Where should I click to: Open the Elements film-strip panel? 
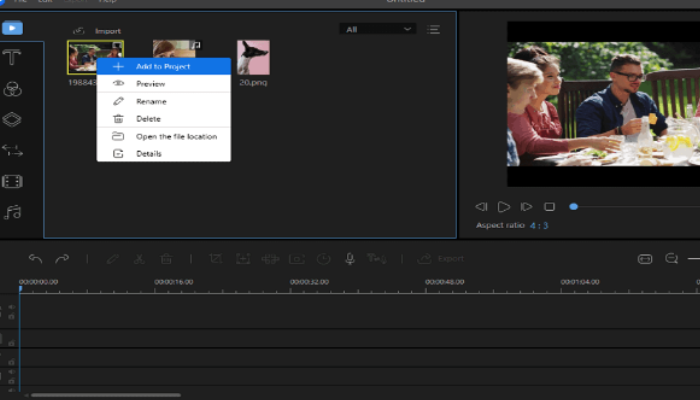12,182
